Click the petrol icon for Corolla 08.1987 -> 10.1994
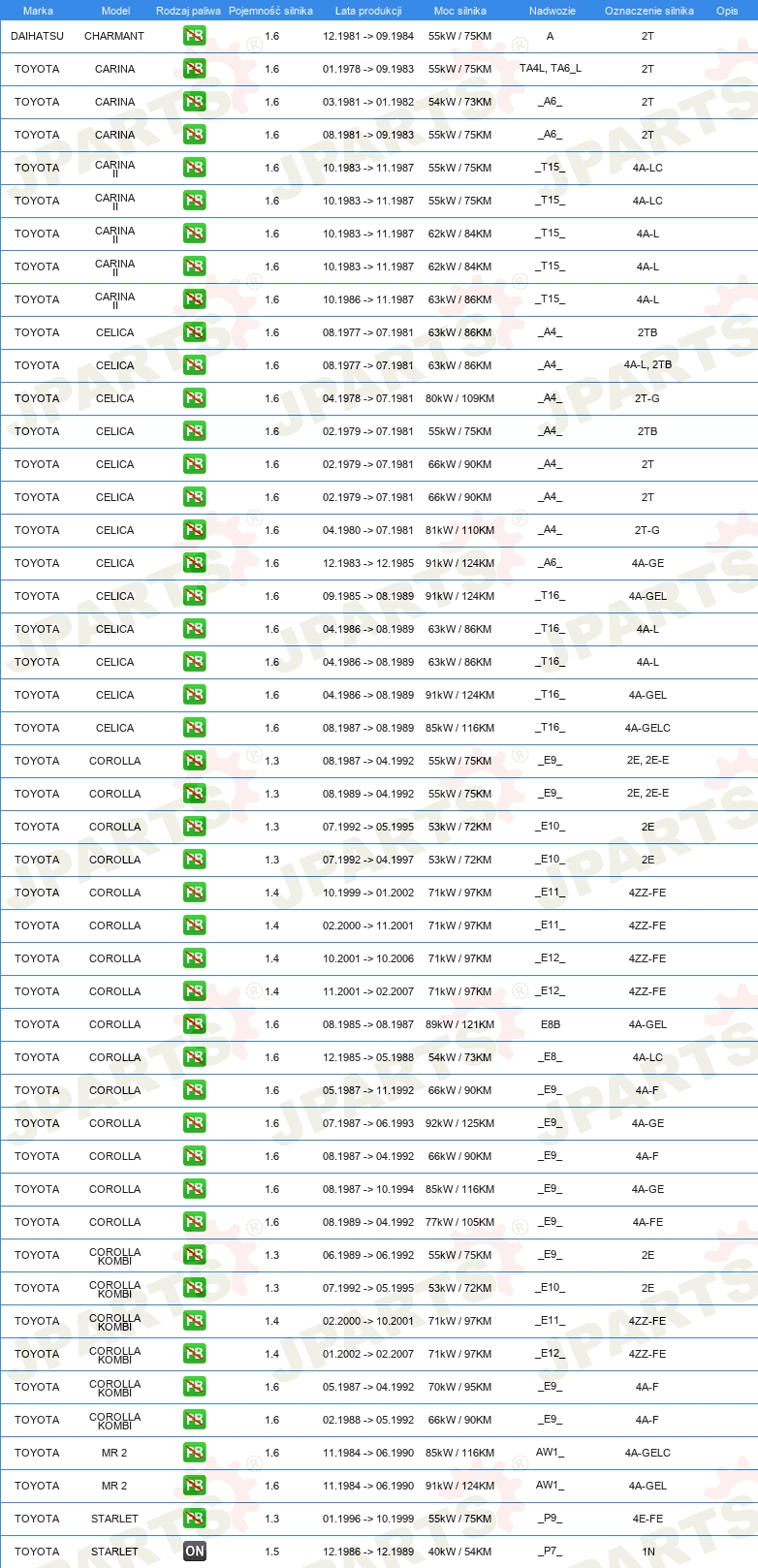 [x=194, y=1189]
